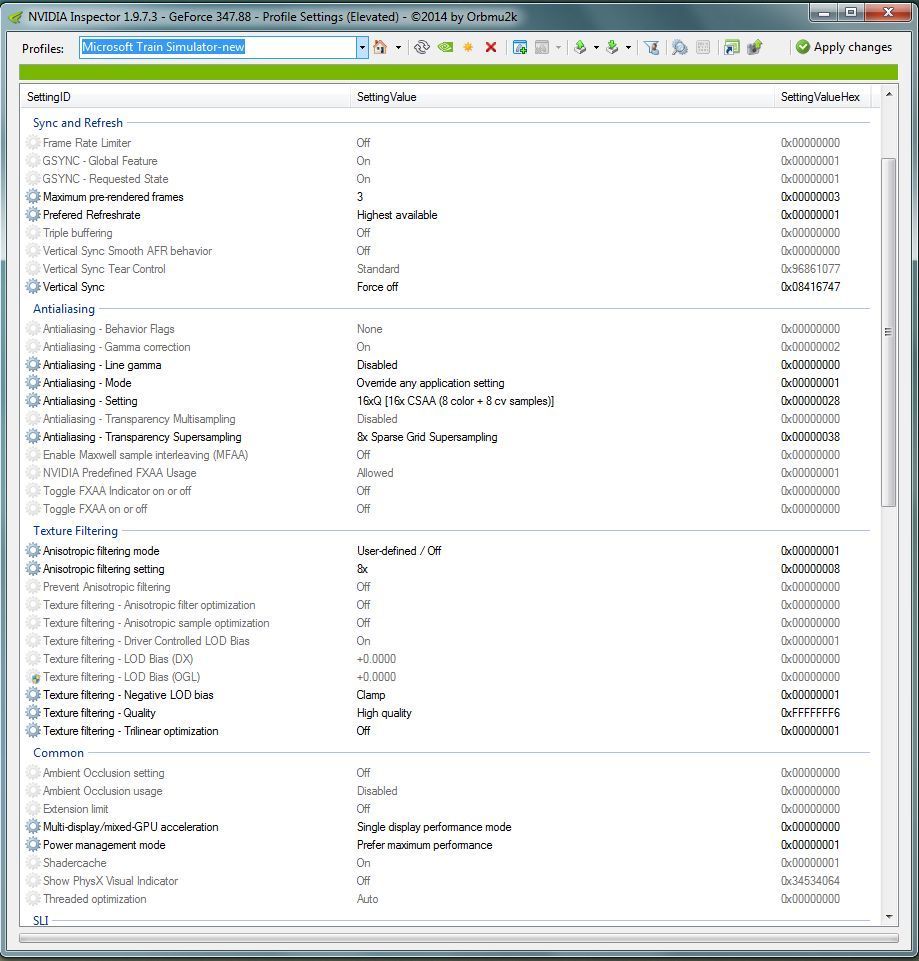Open dropdown beside remove application icon
Viewport: 919px width, 961px height.
[559, 47]
